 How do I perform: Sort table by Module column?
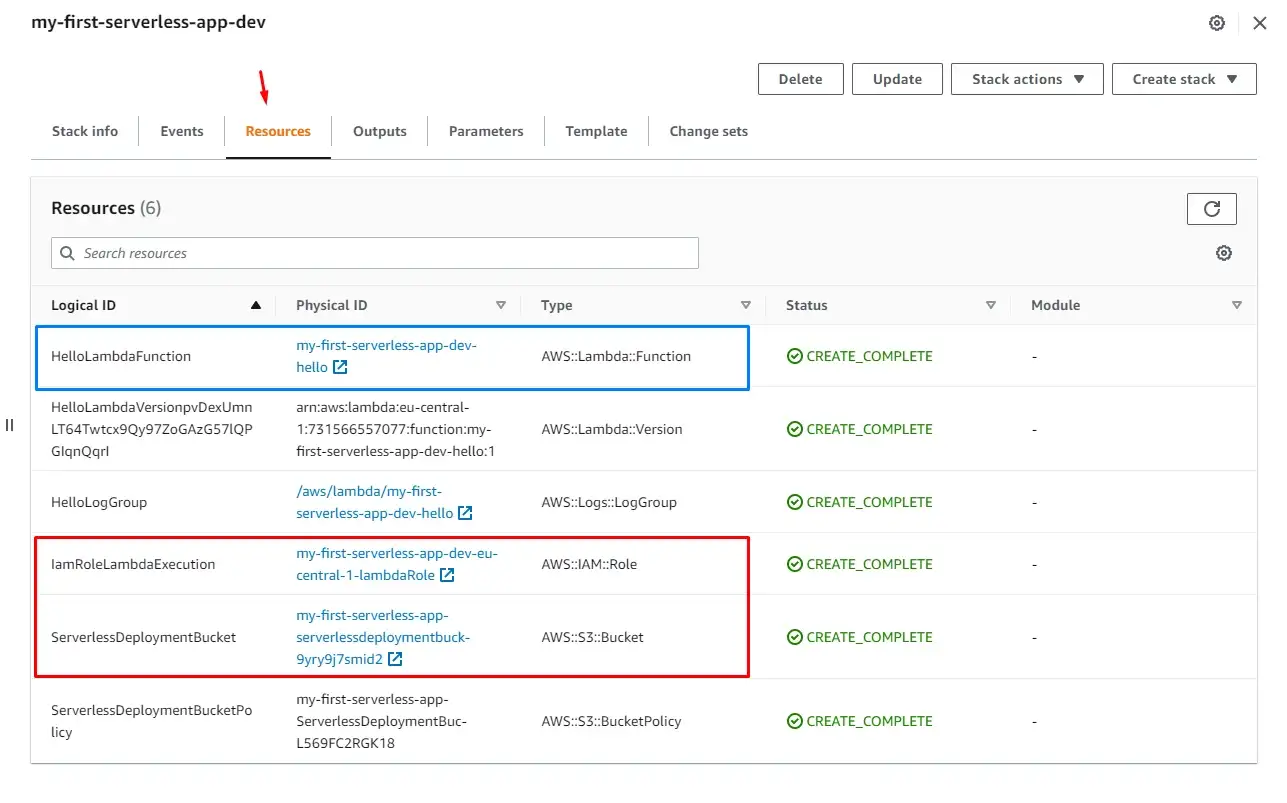(1236, 305)
